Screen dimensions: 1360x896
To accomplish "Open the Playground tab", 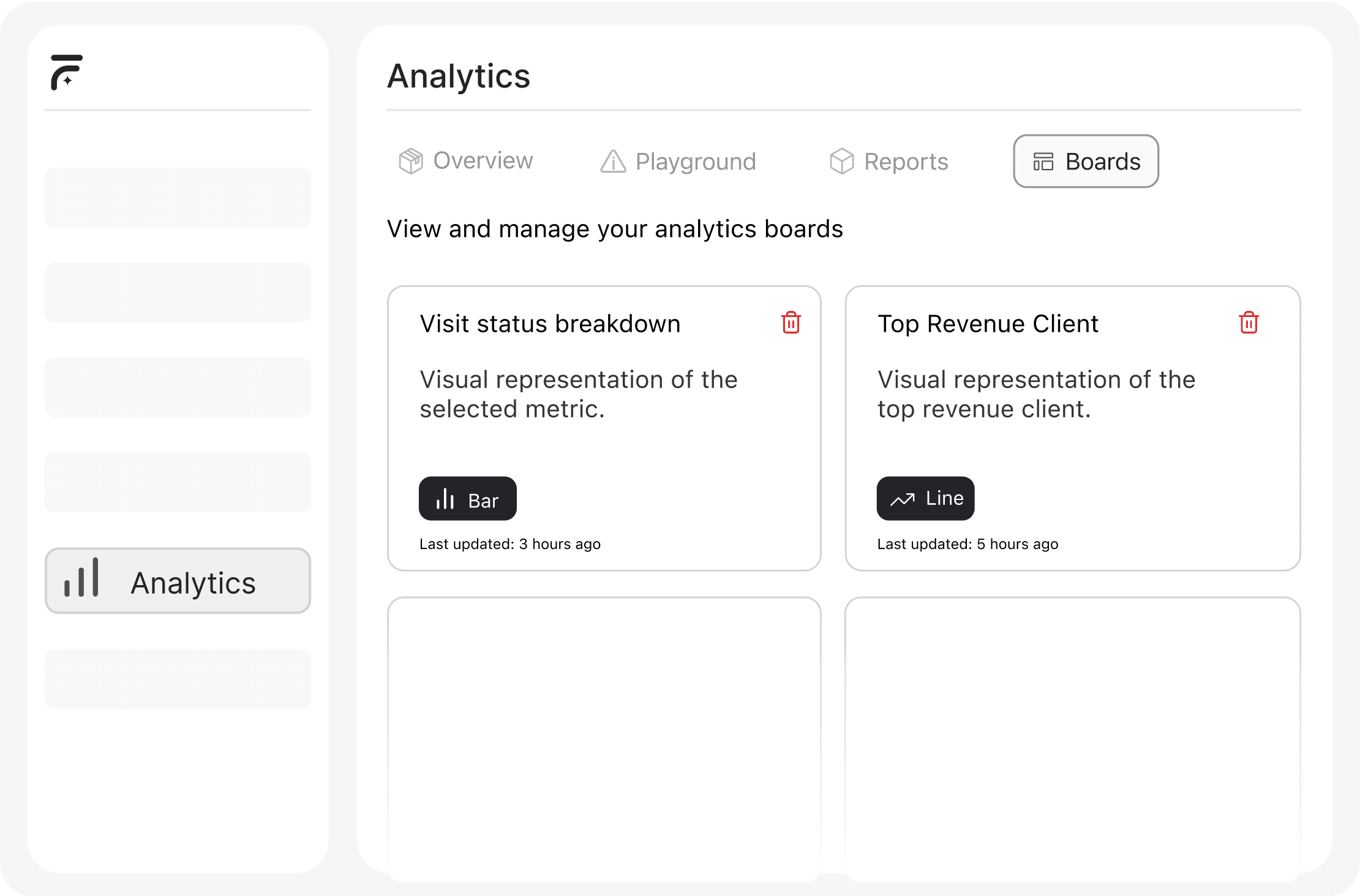I will (678, 162).
